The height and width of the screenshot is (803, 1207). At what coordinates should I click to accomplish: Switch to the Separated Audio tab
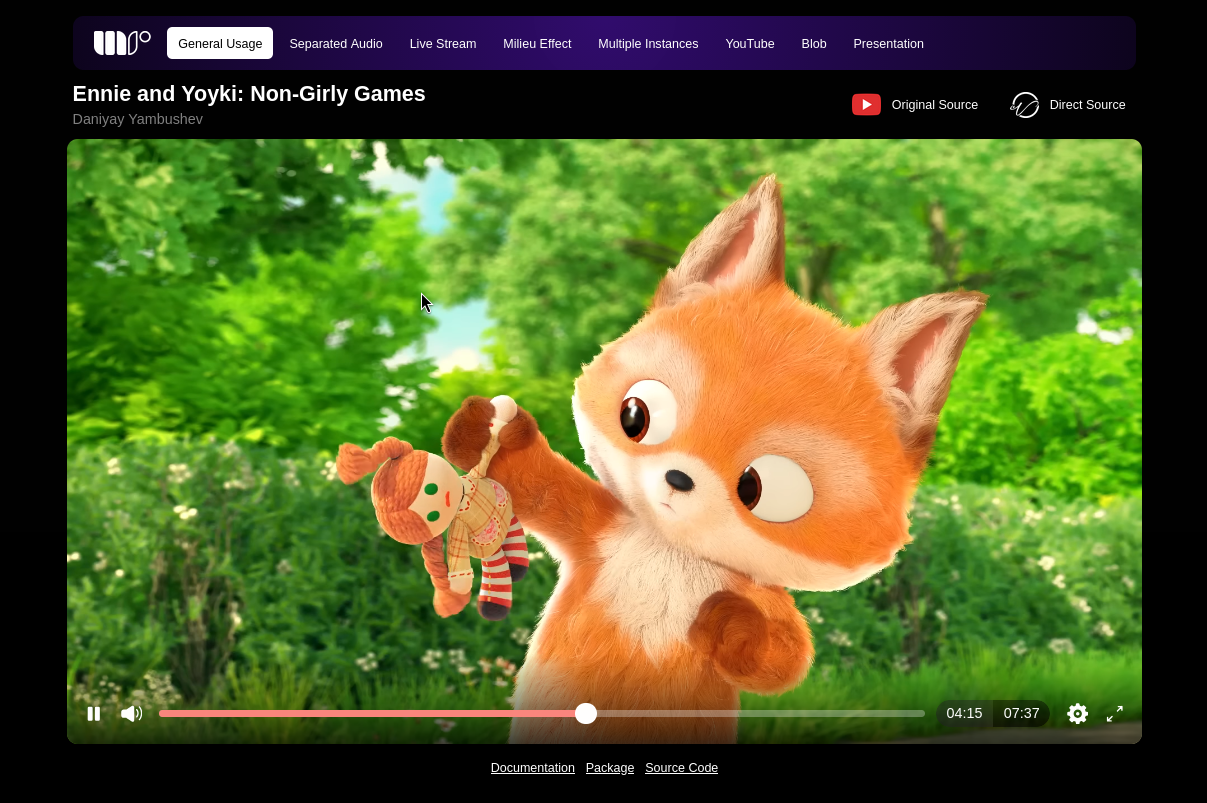336,44
